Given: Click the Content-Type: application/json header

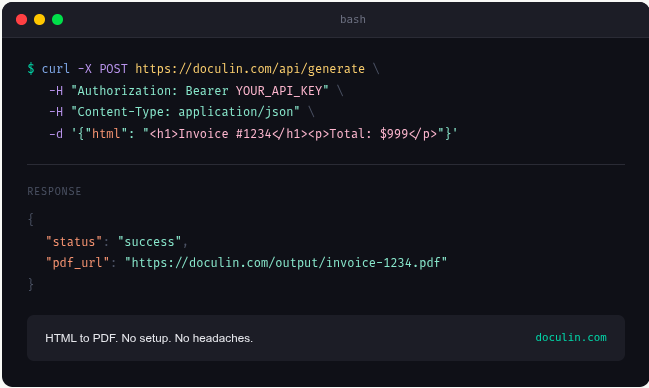Looking at the screenshot, I should pyautogui.click(x=185, y=112).
